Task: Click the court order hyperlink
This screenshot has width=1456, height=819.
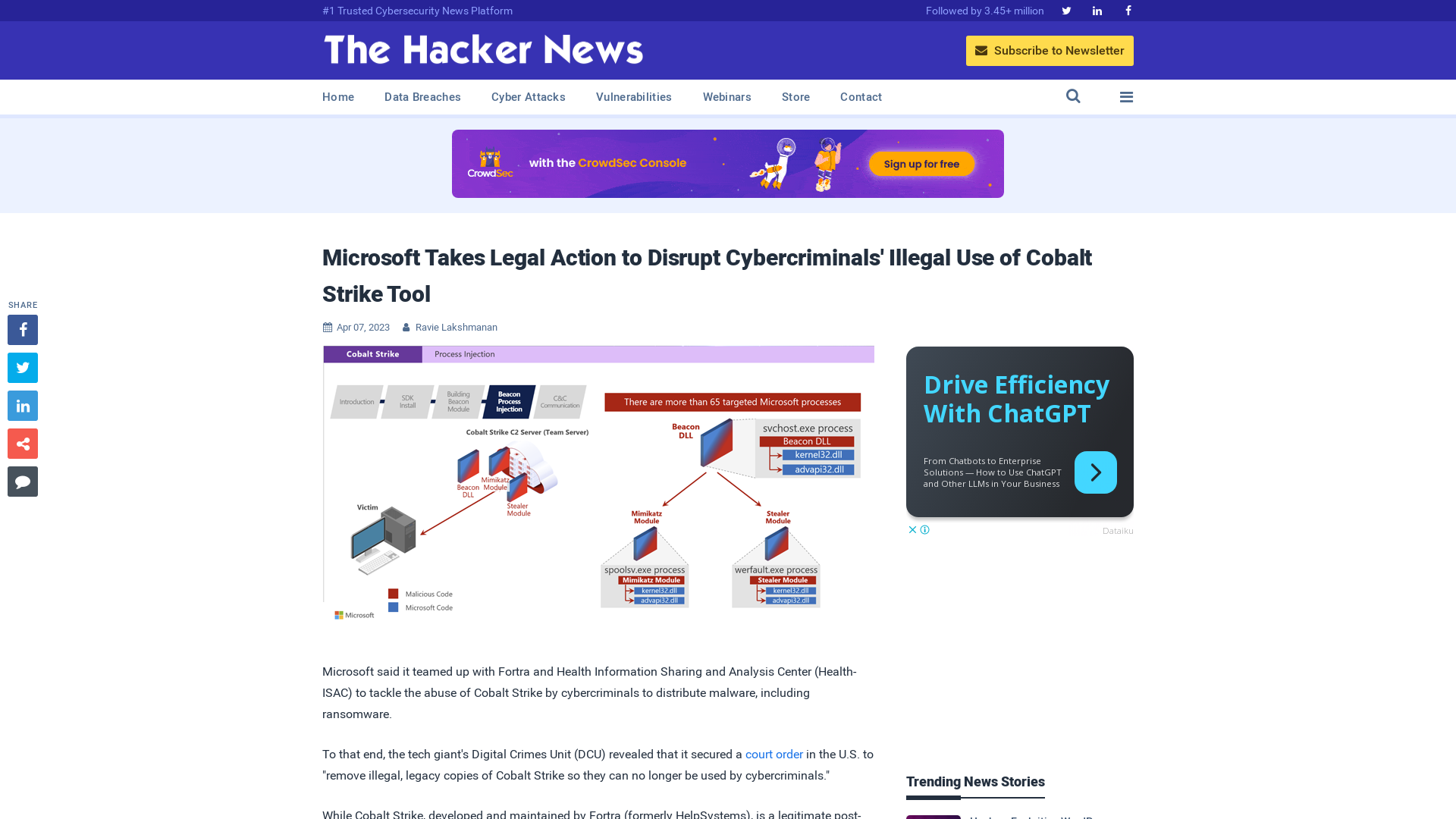Action: pos(774,754)
